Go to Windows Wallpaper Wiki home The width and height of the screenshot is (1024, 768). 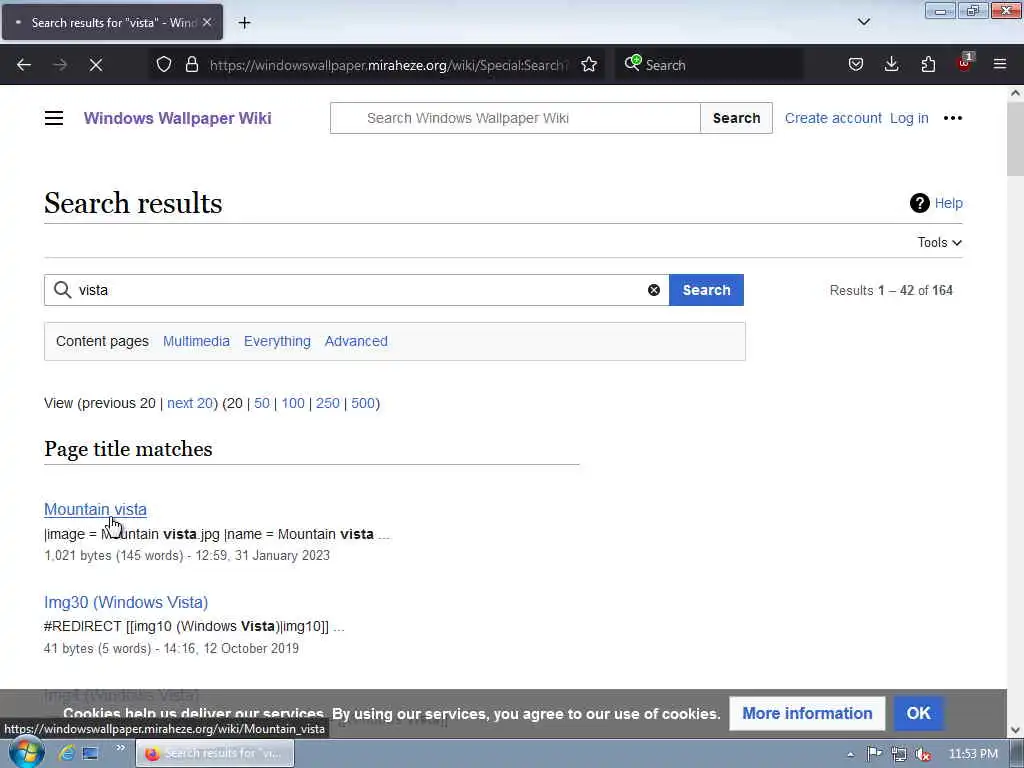[177, 118]
